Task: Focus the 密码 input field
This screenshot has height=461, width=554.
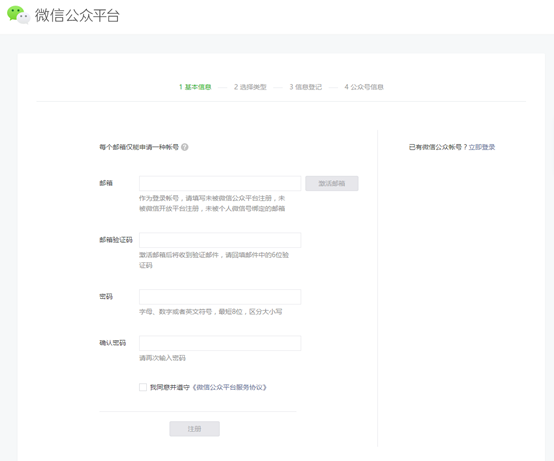Action: 220,297
